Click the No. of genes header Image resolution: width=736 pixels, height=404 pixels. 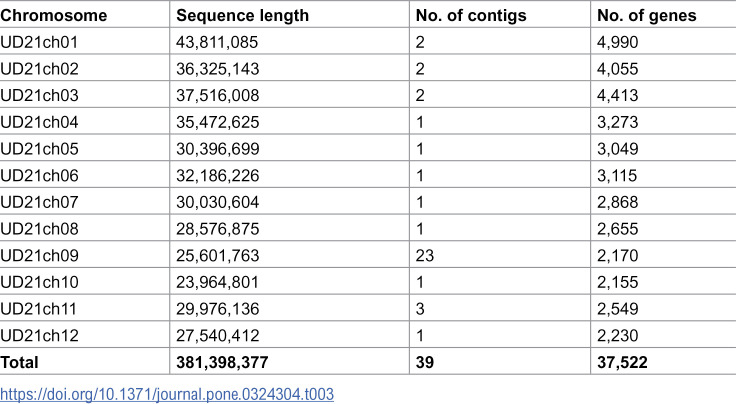pyautogui.click(x=646, y=15)
